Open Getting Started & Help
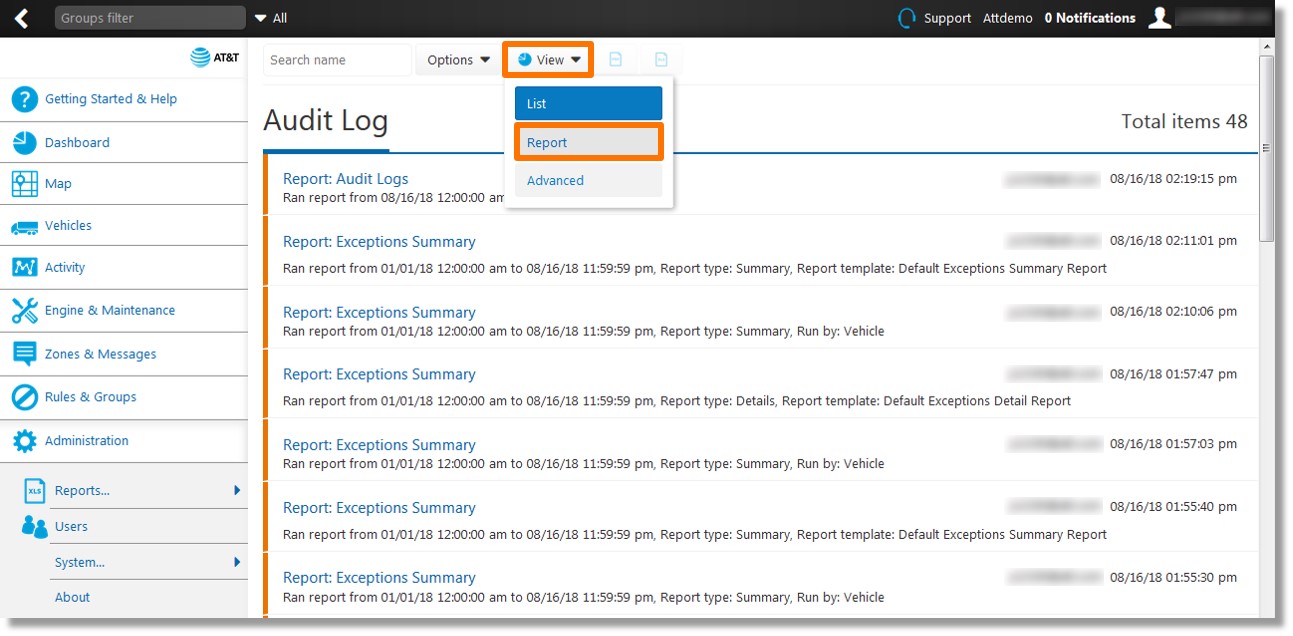This screenshot has height=636, width=1293. tap(111, 99)
